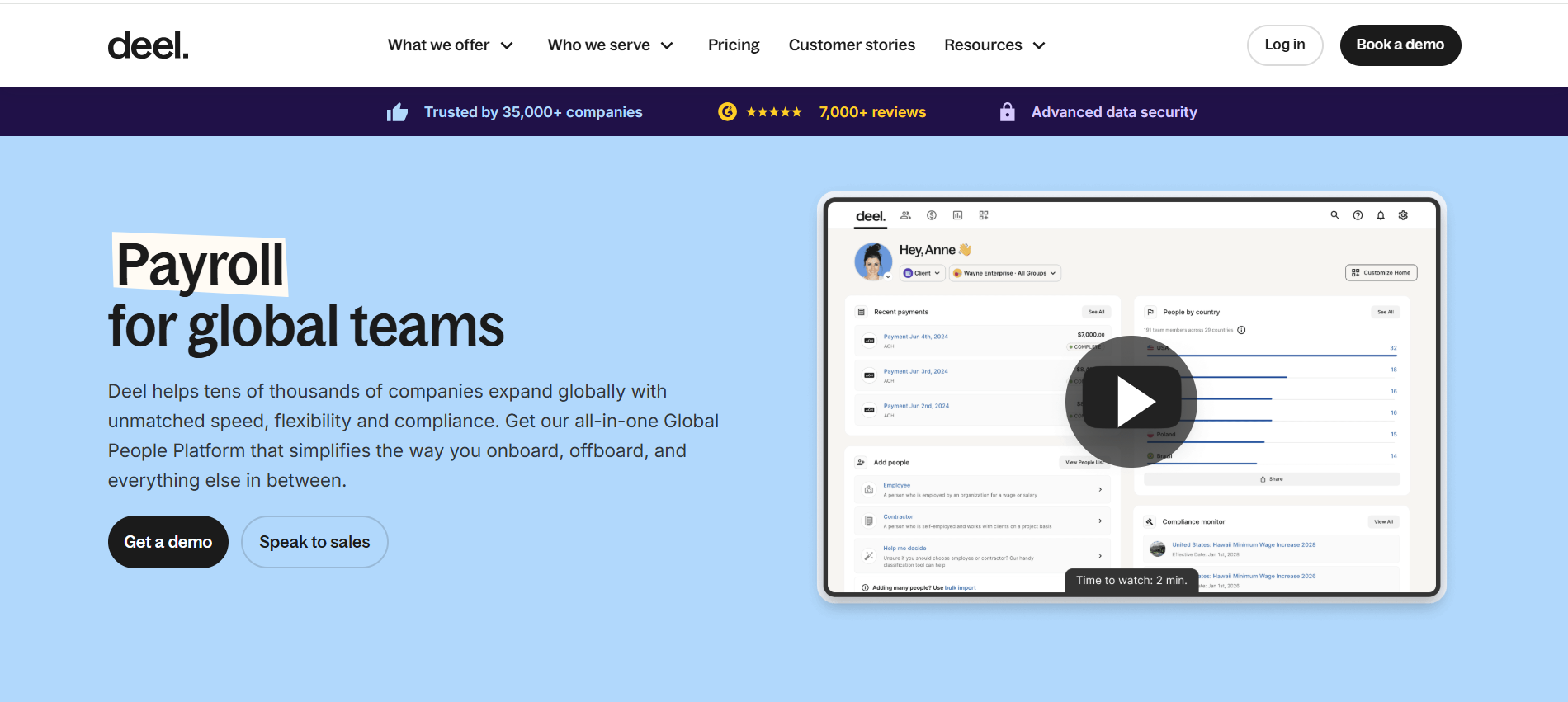
Task: Click the Employee badge icon
Action: [x=869, y=490]
